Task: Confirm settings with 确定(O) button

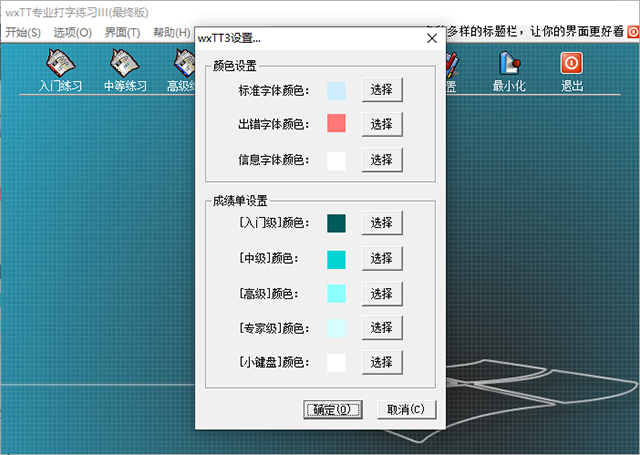Action: tap(333, 409)
